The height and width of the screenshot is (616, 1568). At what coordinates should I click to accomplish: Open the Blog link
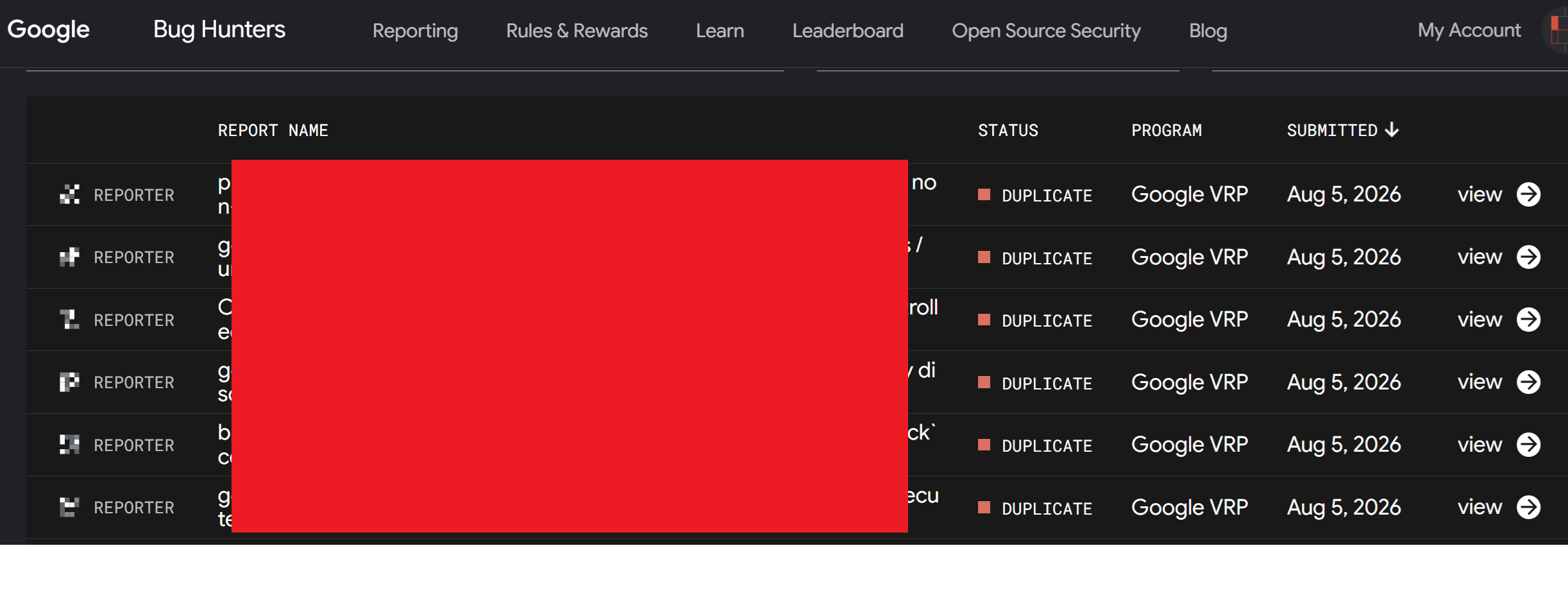[1208, 31]
